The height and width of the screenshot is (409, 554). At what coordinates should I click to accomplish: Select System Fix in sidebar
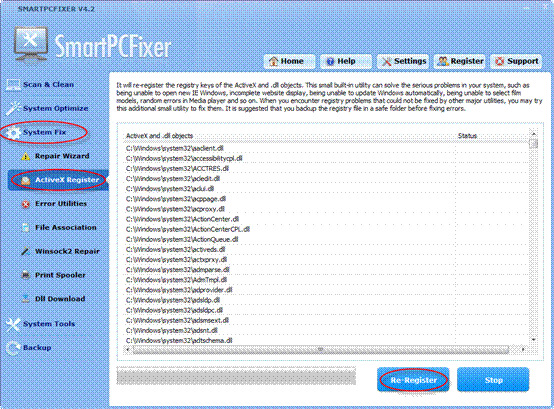coord(45,132)
